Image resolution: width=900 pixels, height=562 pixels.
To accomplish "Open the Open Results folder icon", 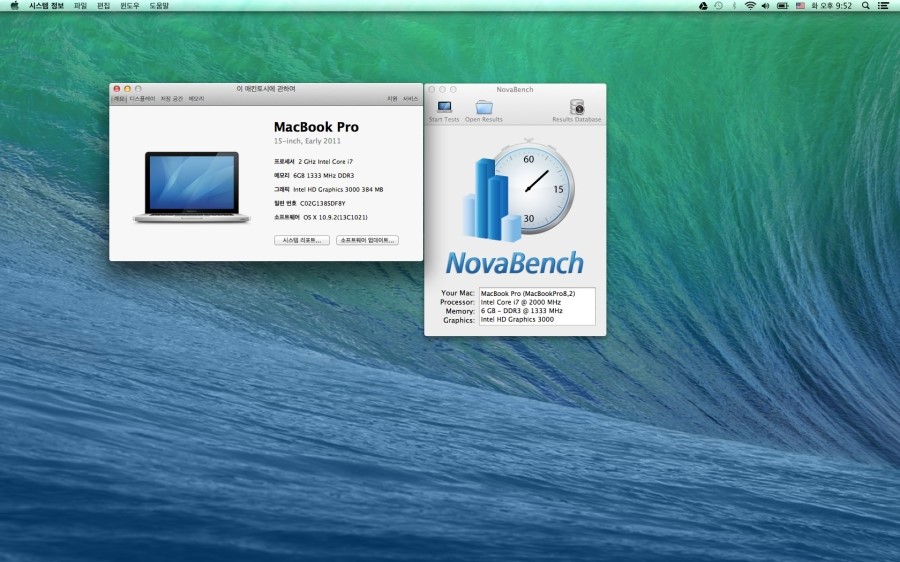I will pyautogui.click(x=484, y=108).
